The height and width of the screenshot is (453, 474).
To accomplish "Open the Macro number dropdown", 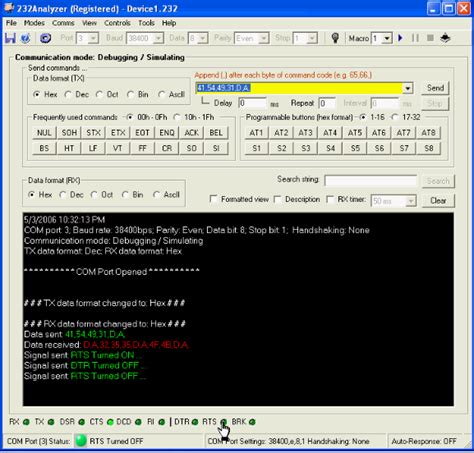I will 387,38.
